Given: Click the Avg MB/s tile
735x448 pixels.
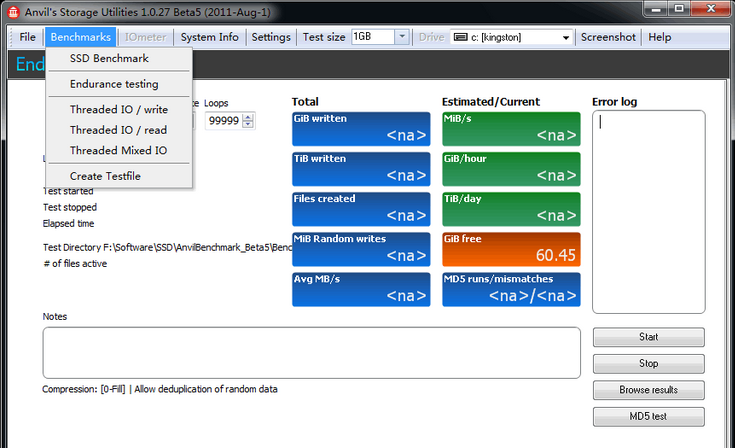Looking at the screenshot, I should [x=361, y=290].
